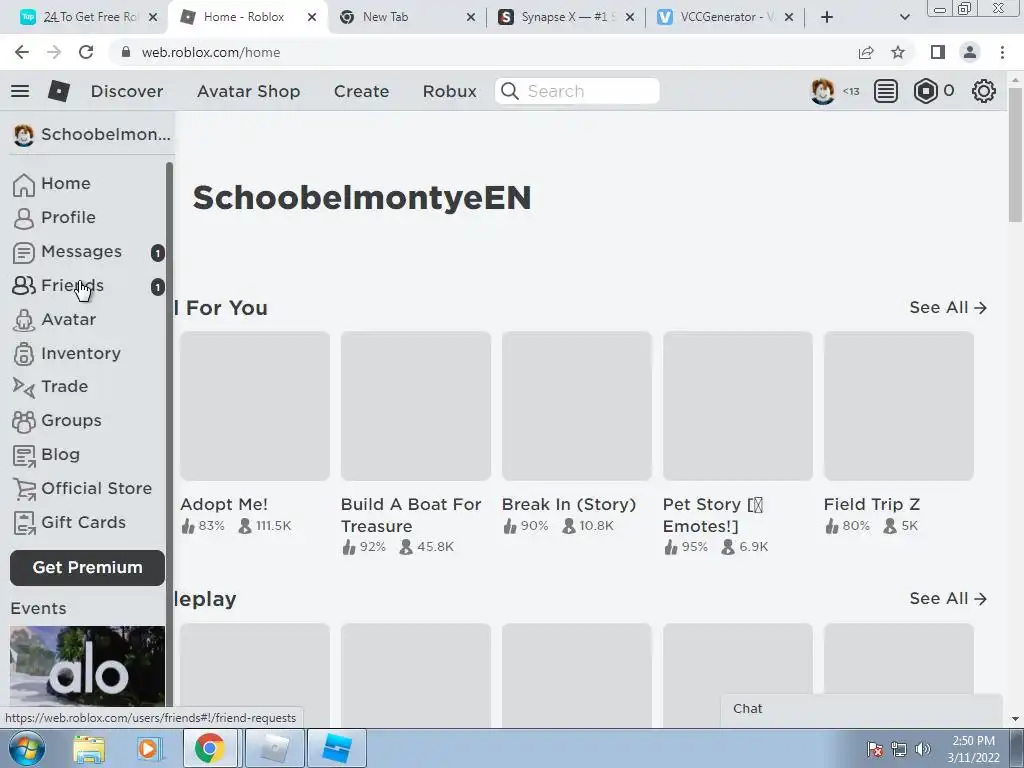Click the sidebar vertical scrollbar

tap(169, 436)
